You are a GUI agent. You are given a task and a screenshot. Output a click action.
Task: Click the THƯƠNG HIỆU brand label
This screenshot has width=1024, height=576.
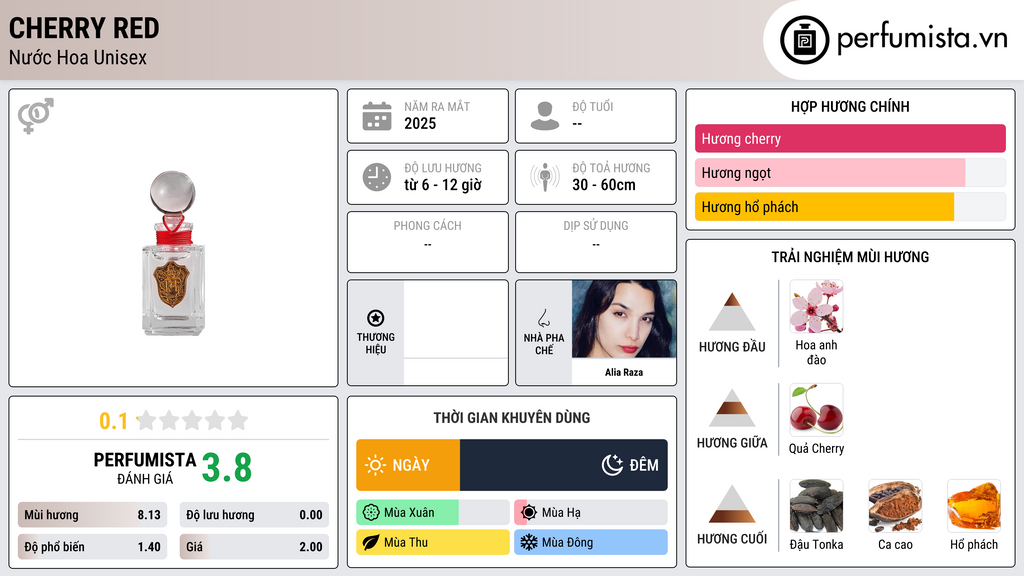(x=376, y=344)
